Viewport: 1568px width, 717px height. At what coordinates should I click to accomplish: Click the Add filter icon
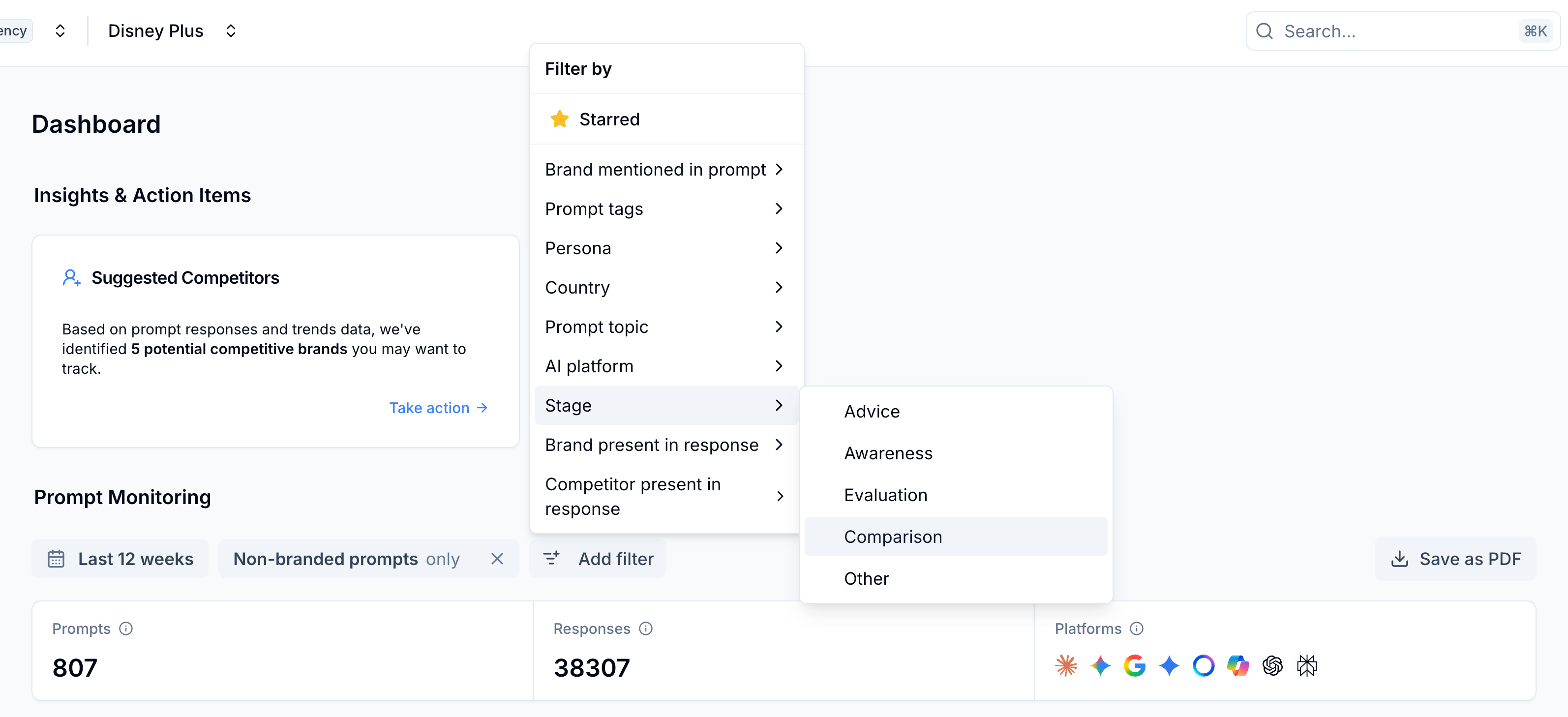click(551, 558)
